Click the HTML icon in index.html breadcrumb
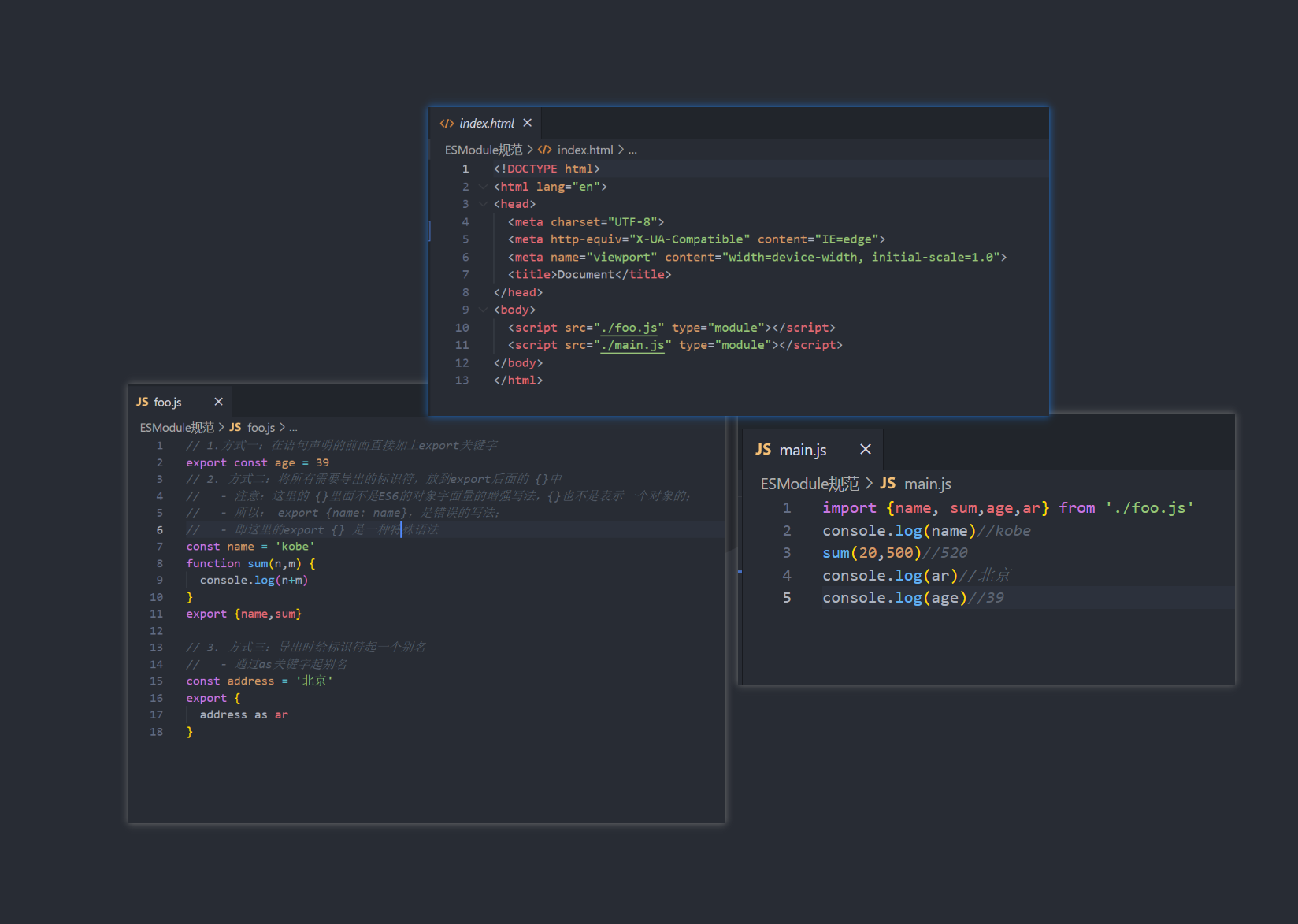 [544, 150]
